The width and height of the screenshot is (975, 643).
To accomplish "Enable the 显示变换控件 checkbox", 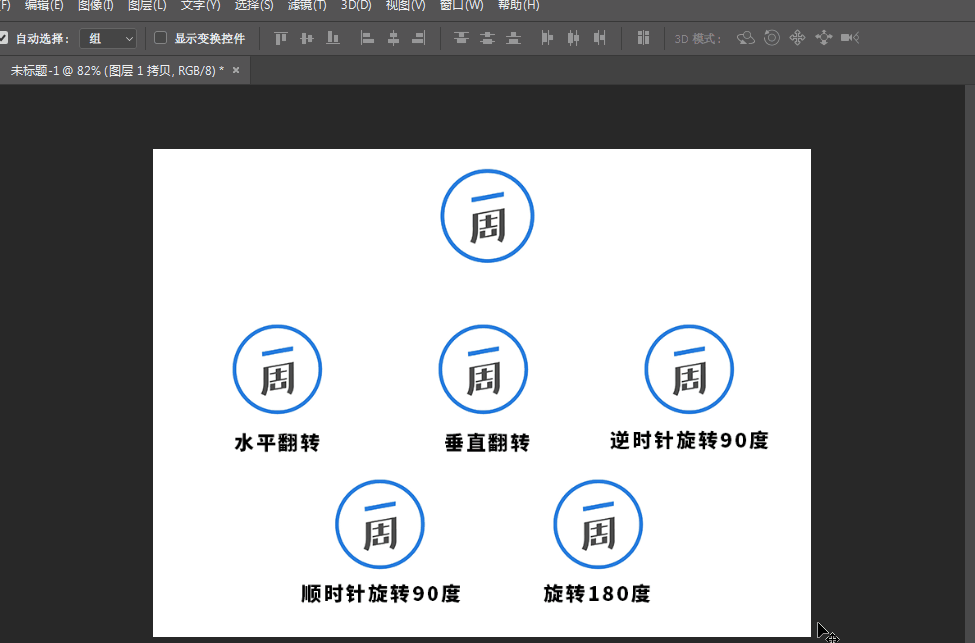I will (x=159, y=37).
